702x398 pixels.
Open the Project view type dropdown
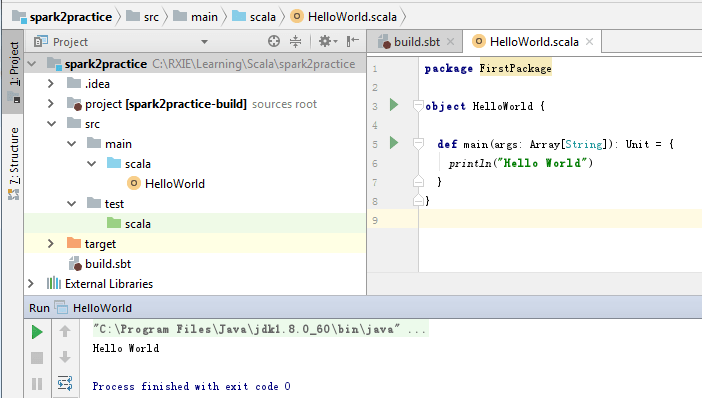point(205,42)
